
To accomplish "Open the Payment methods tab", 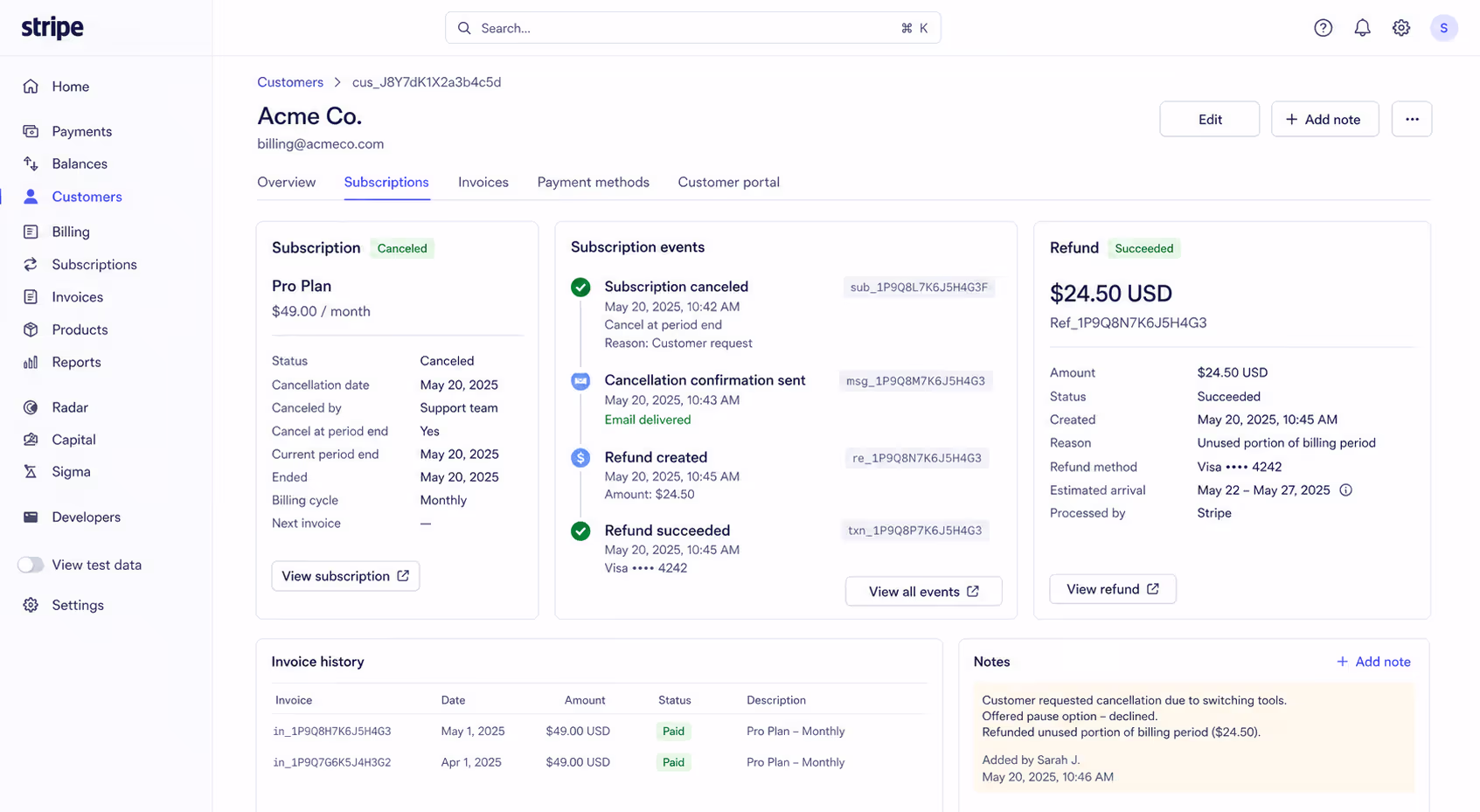I will pos(593,182).
